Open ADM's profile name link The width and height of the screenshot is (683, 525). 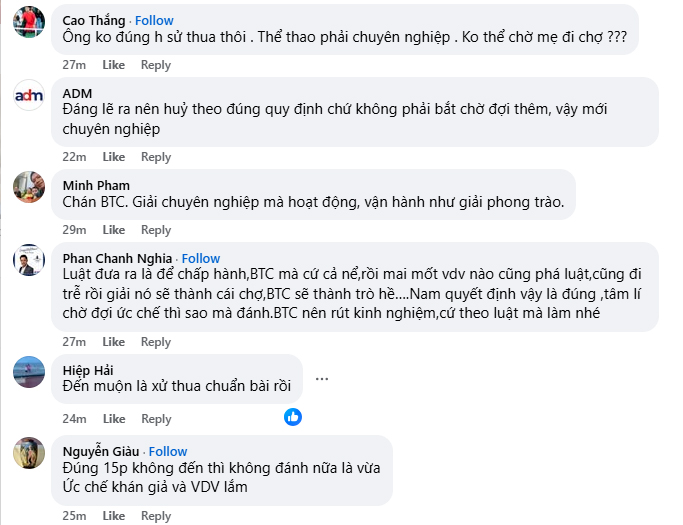(x=77, y=93)
